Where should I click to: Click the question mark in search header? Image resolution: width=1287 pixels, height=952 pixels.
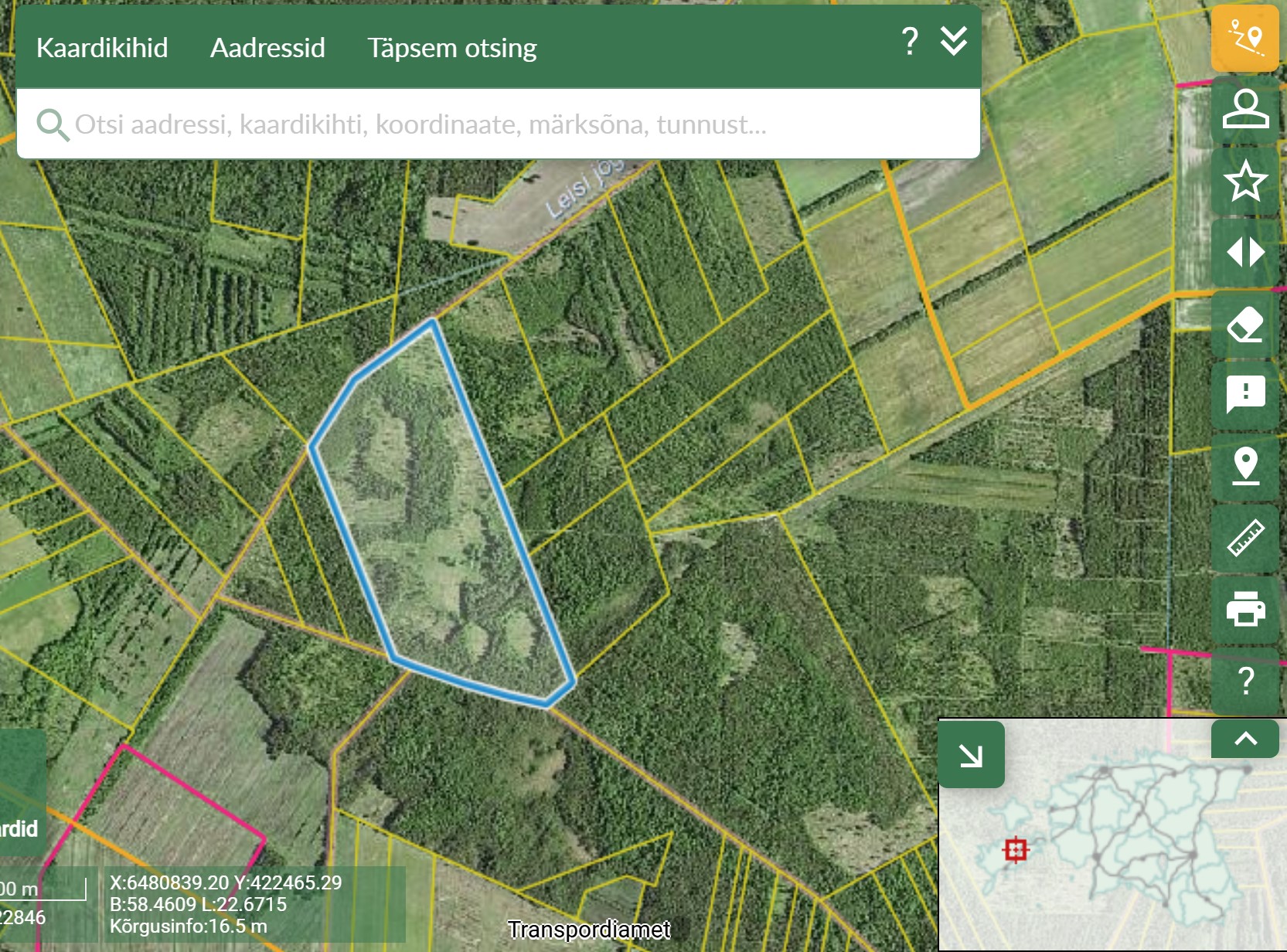tap(910, 42)
